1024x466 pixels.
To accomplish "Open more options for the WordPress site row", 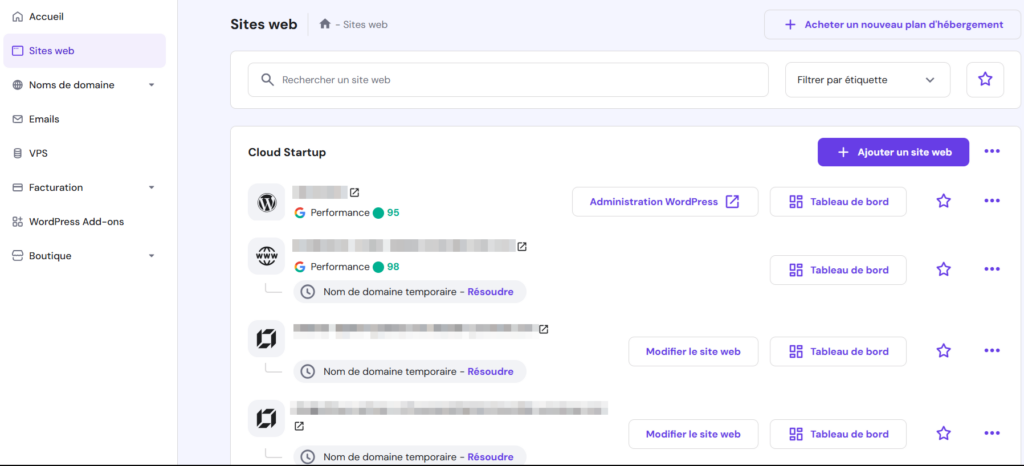I will click(x=991, y=201).
